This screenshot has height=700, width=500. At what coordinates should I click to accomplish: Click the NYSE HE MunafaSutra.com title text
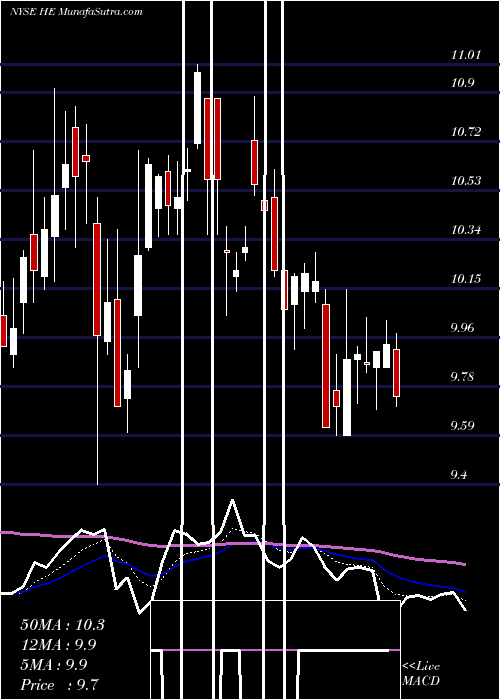pyautogui.click(x=76, y=12)
